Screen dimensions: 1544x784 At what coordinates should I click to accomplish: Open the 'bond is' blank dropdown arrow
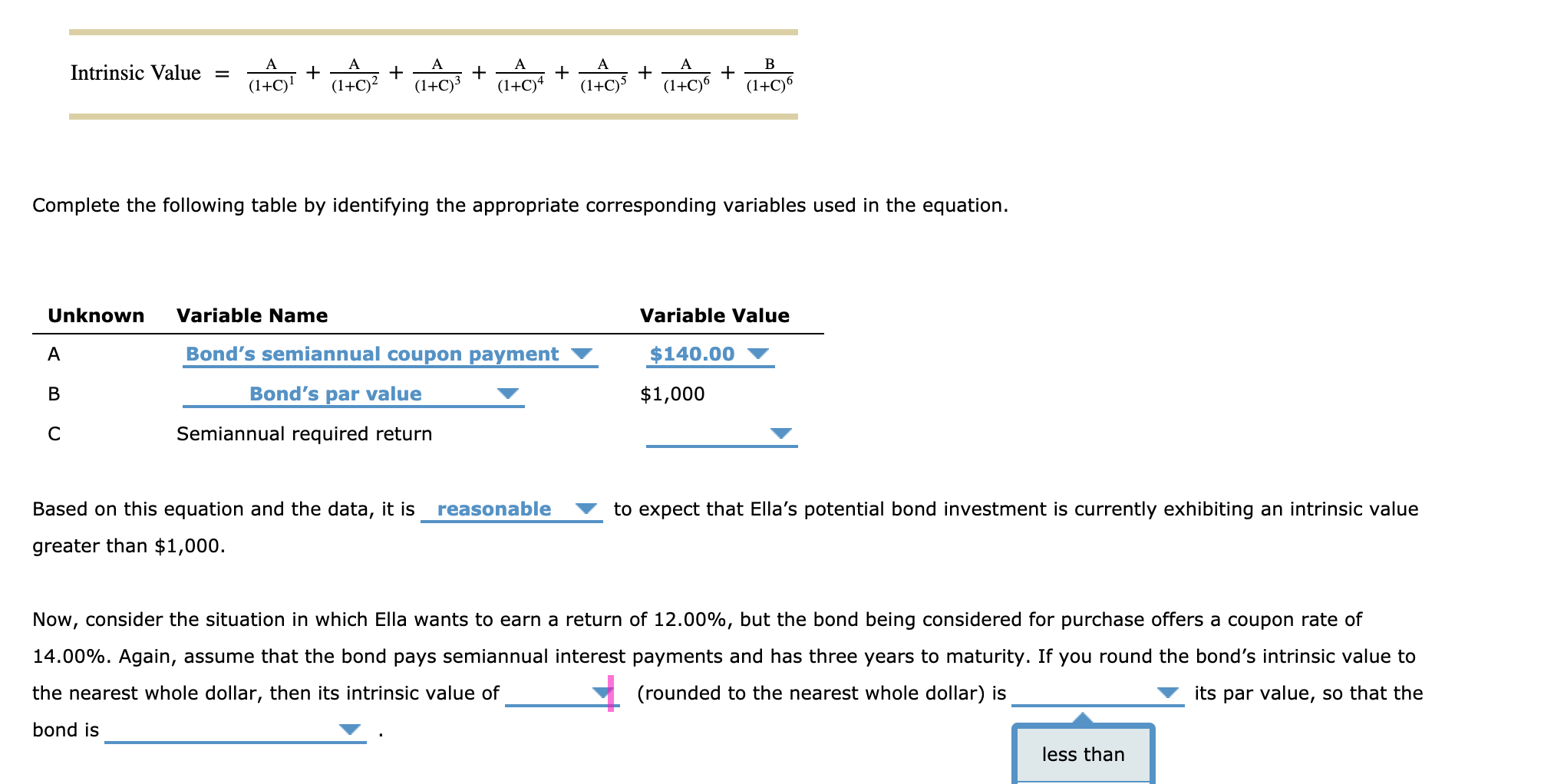[x=349, y=729]
